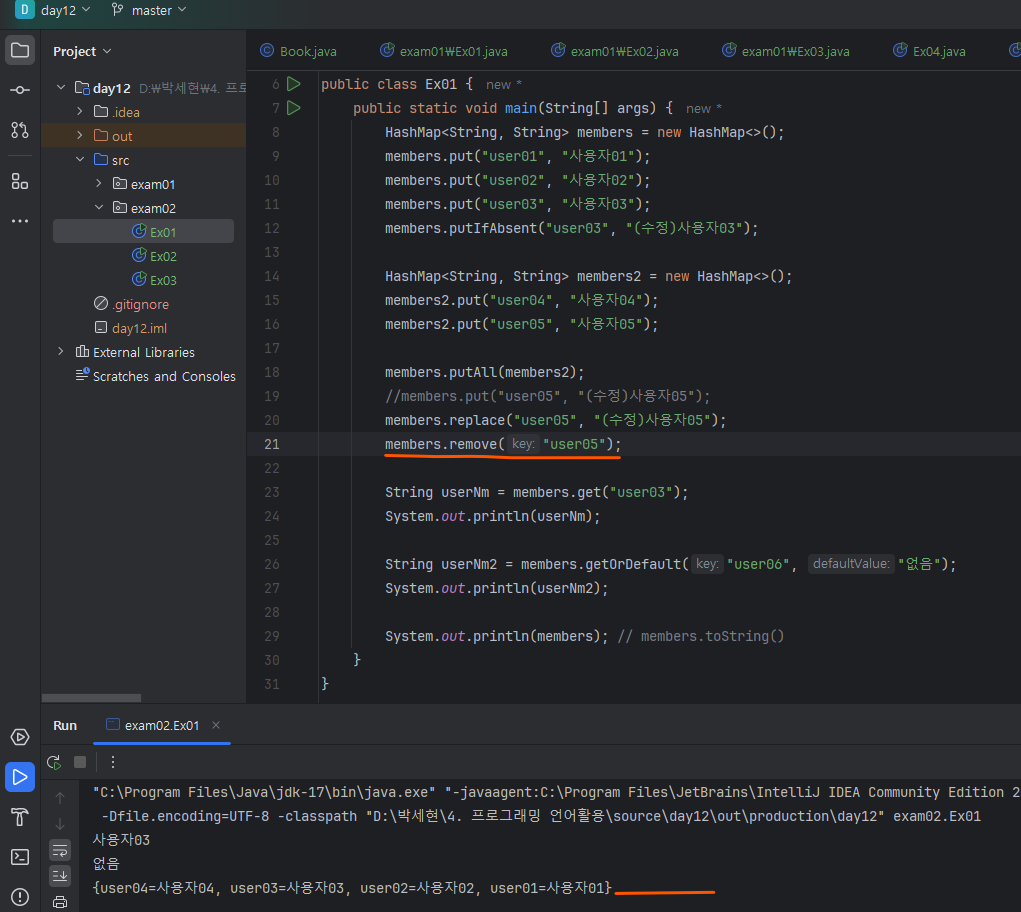Viewport: 1021px width, 912px height.
Task: Open Ex02 class in project tree
Action: coord(163,256)
